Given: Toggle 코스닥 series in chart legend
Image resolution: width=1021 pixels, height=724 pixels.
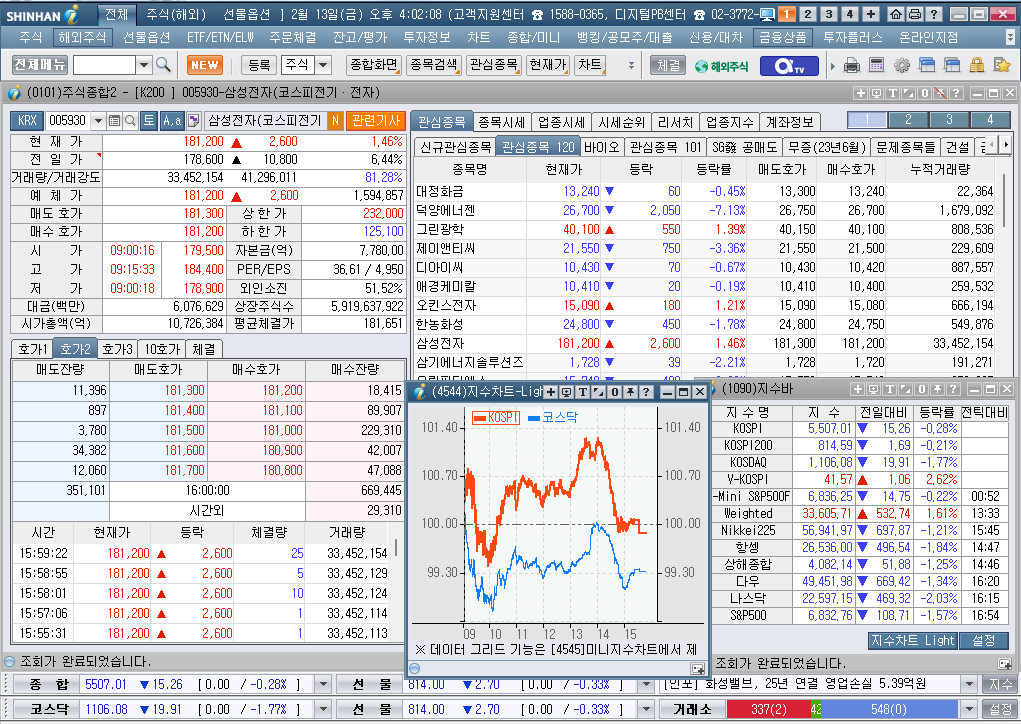Looking at the screenshot, I should coord(553,417).
